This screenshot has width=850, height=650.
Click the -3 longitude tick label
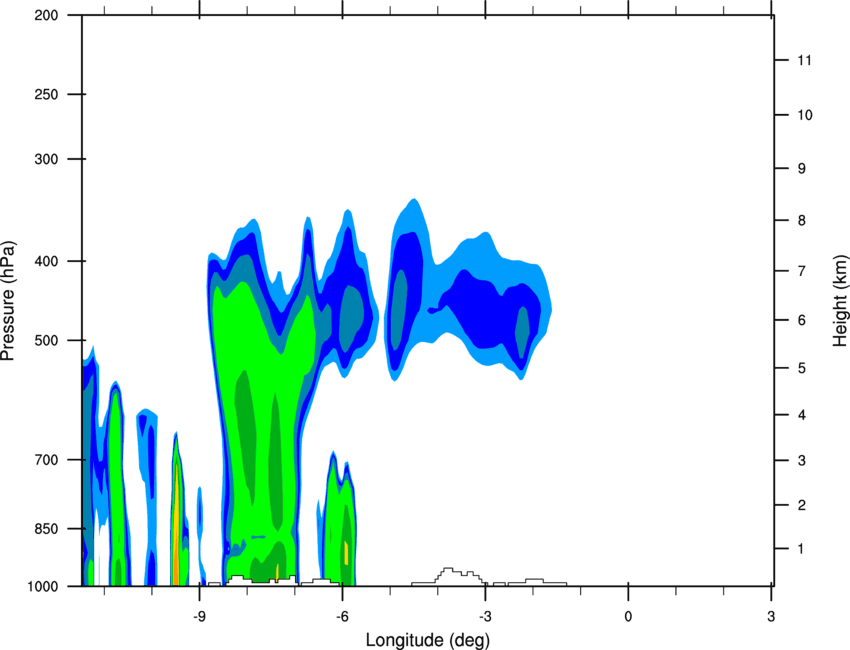pyautogui.click(x=485, y=617)
